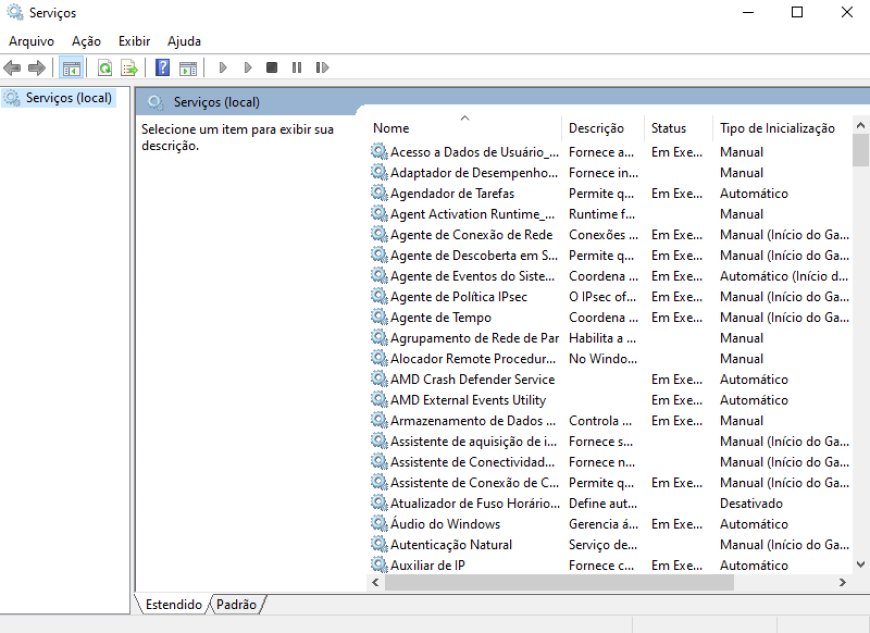Refresh the services list with the toolbar icon
The height and width of the screenshot is (633, 870).
pos(105,68)
